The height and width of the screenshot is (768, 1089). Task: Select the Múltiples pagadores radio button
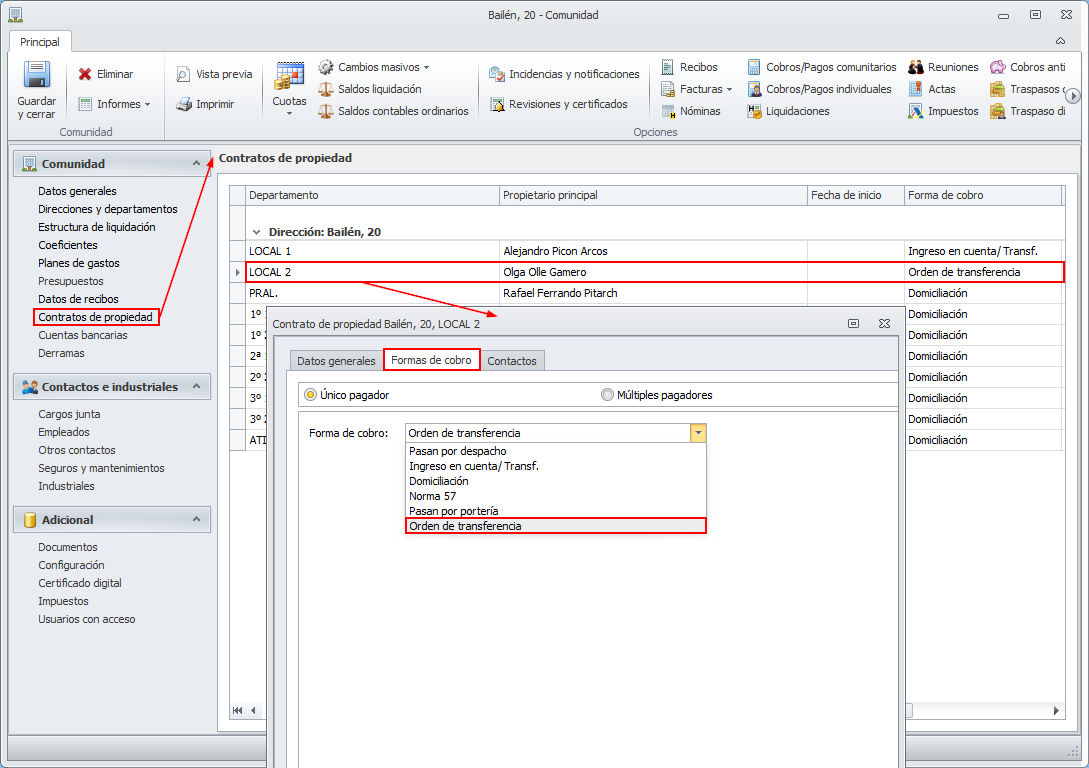click(x=607, y=394)
